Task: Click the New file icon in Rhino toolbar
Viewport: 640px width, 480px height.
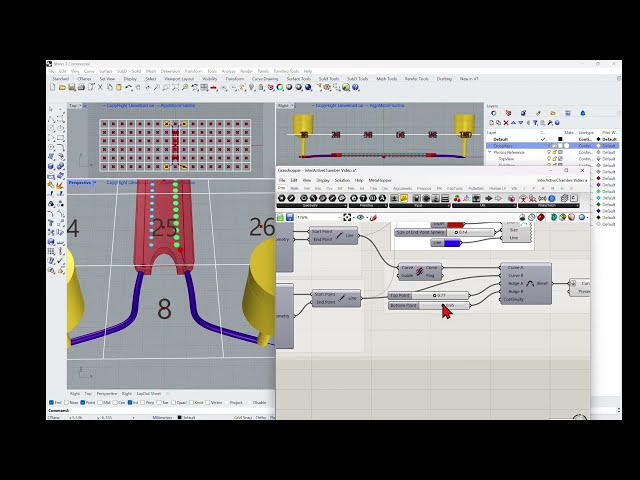Action: click(53, 87)
